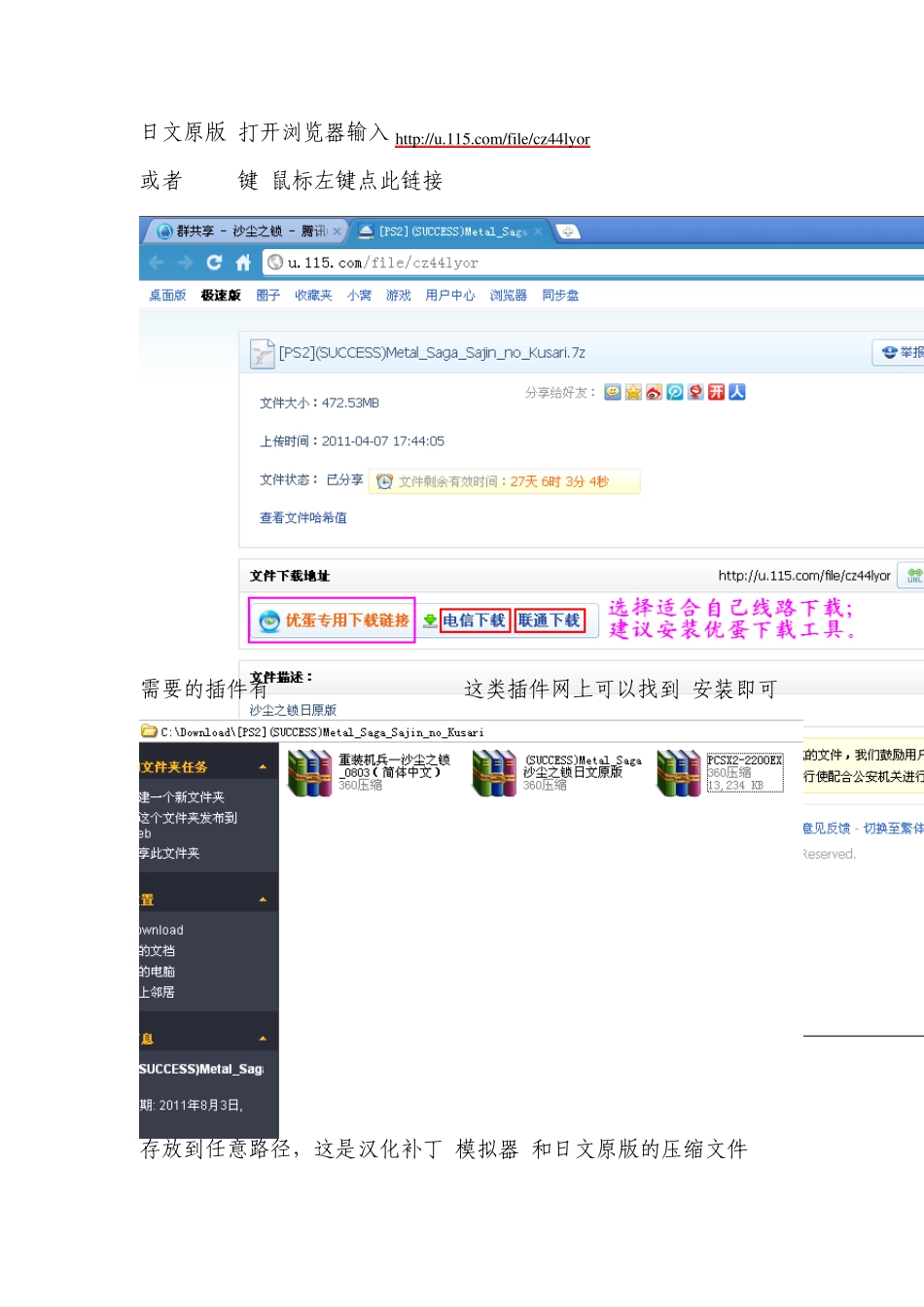The width and height of the screenshot is (924, 1307).
Task: Click the 举报 report button
Action: 901,352
